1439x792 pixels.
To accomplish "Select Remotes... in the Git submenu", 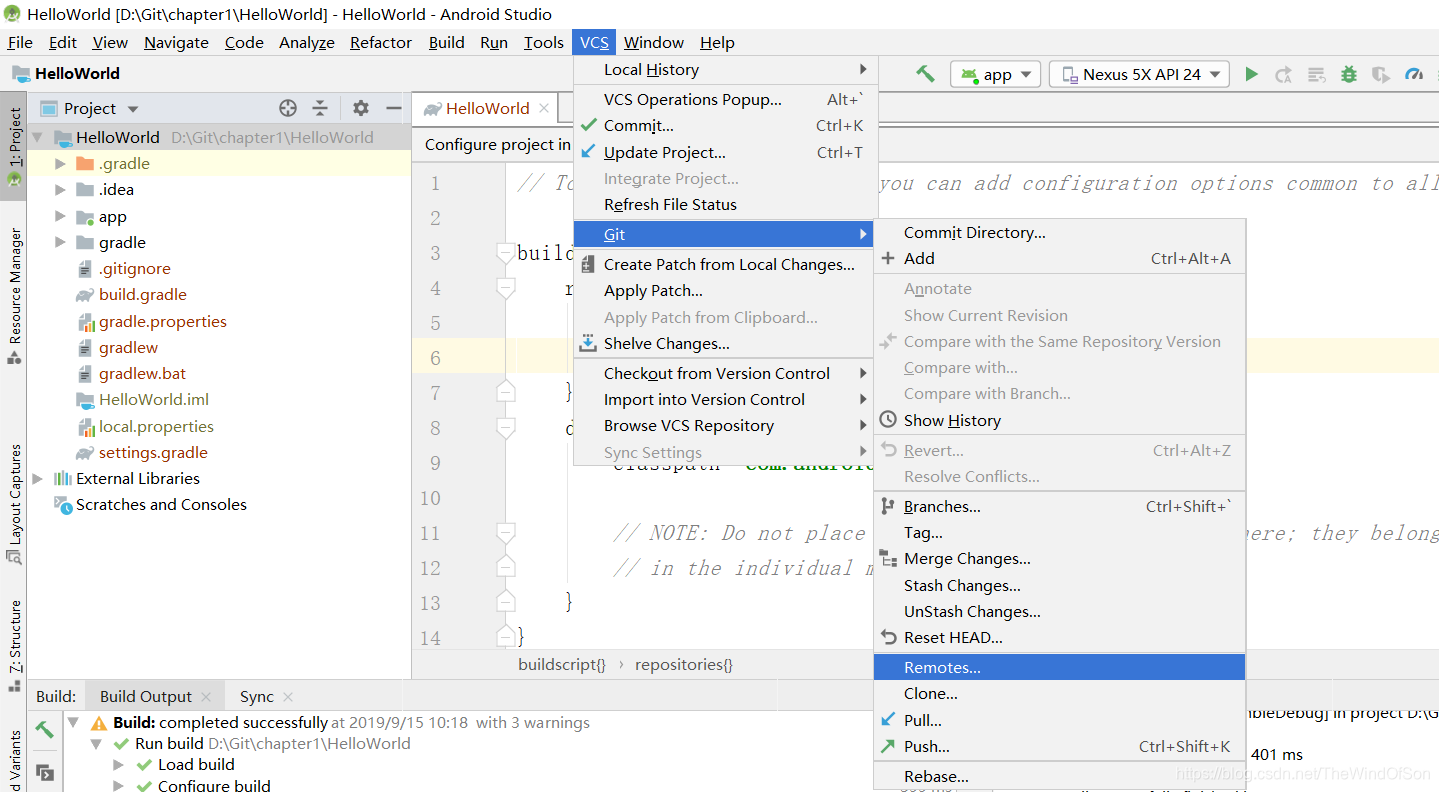I will (1059, 668).
